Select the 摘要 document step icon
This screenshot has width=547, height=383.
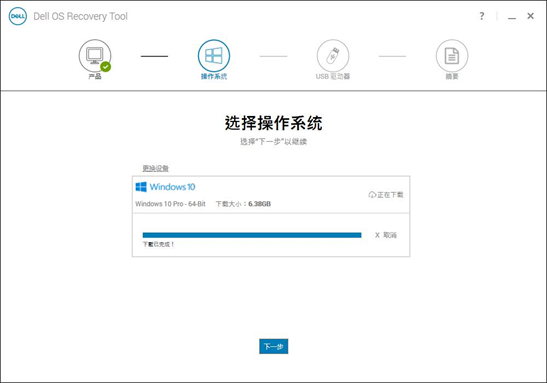pos(452,56)
